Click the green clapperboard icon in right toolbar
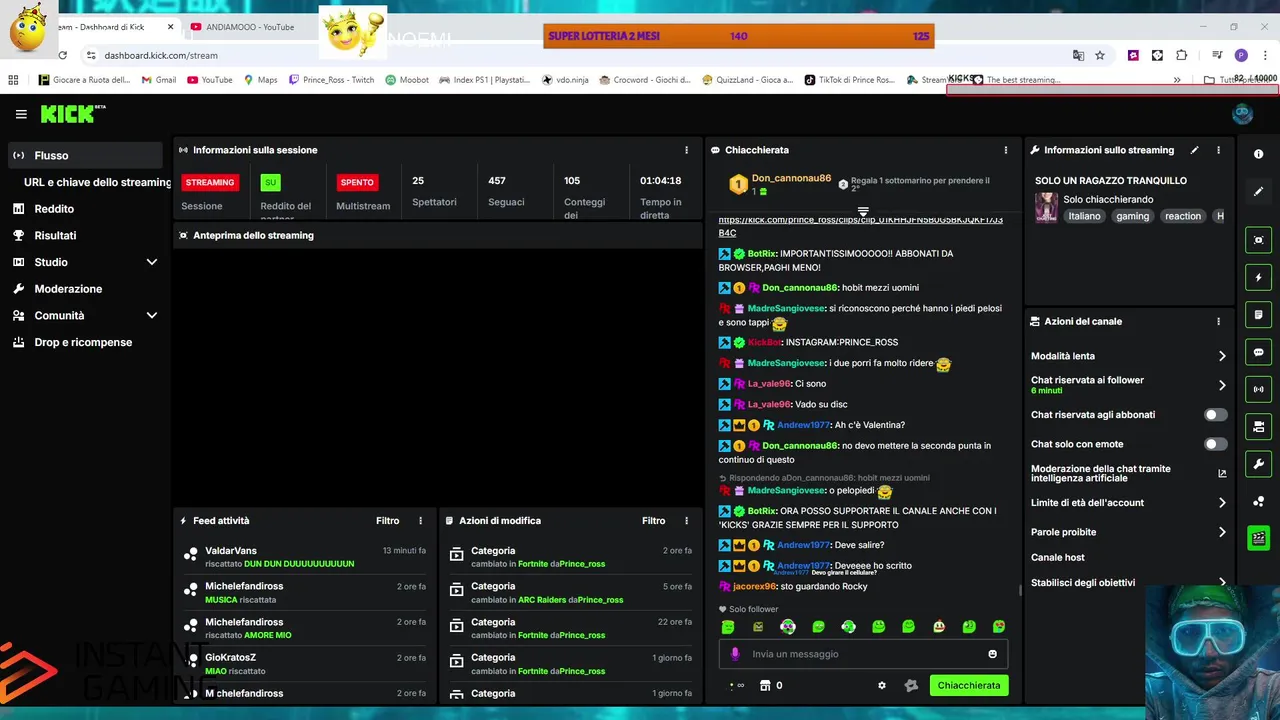The width and height of the screenshot is (1280, 720). pyautogui.click(x=1258, y=538)
